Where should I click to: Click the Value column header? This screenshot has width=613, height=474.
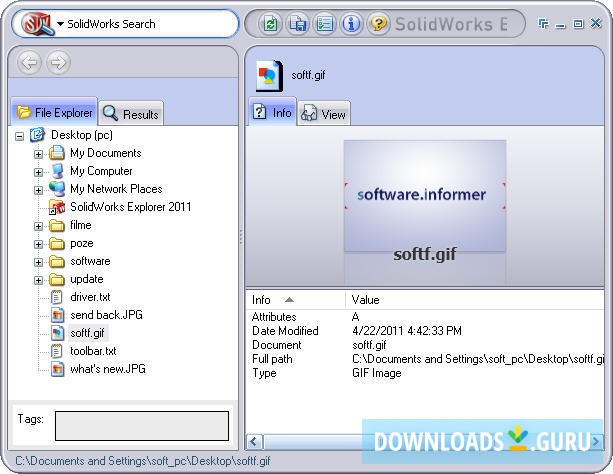(x=475, y=300)
